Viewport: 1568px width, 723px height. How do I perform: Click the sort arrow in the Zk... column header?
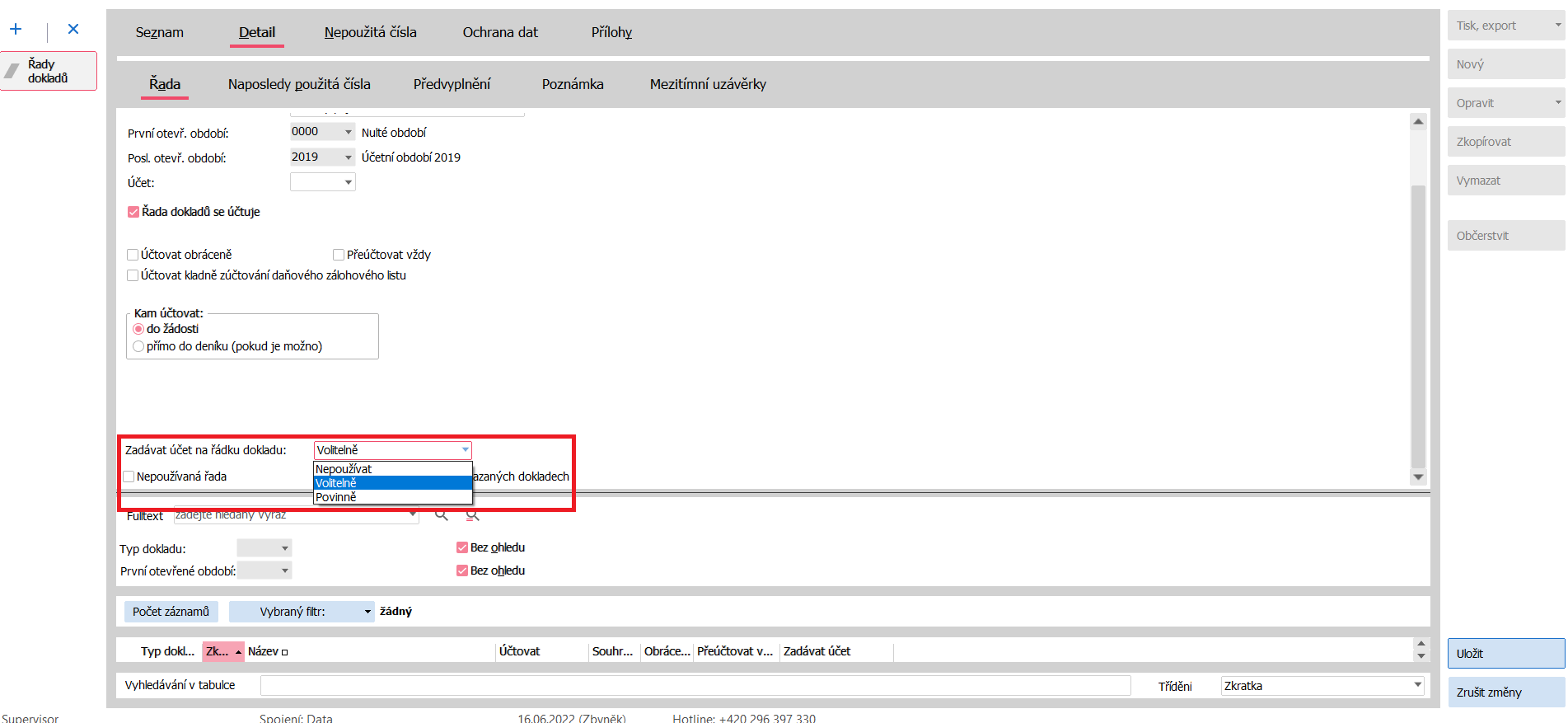tap(238, 652)
